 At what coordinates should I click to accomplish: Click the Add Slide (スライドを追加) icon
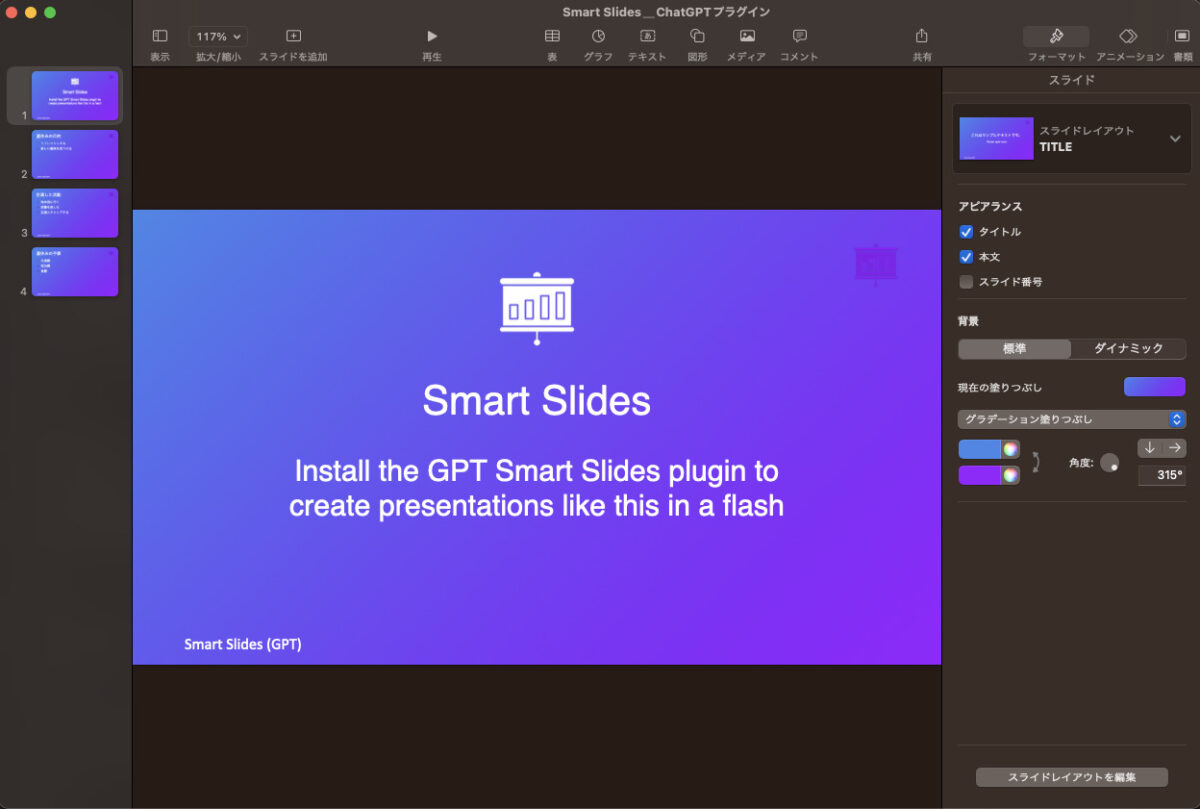click(293, 37)
